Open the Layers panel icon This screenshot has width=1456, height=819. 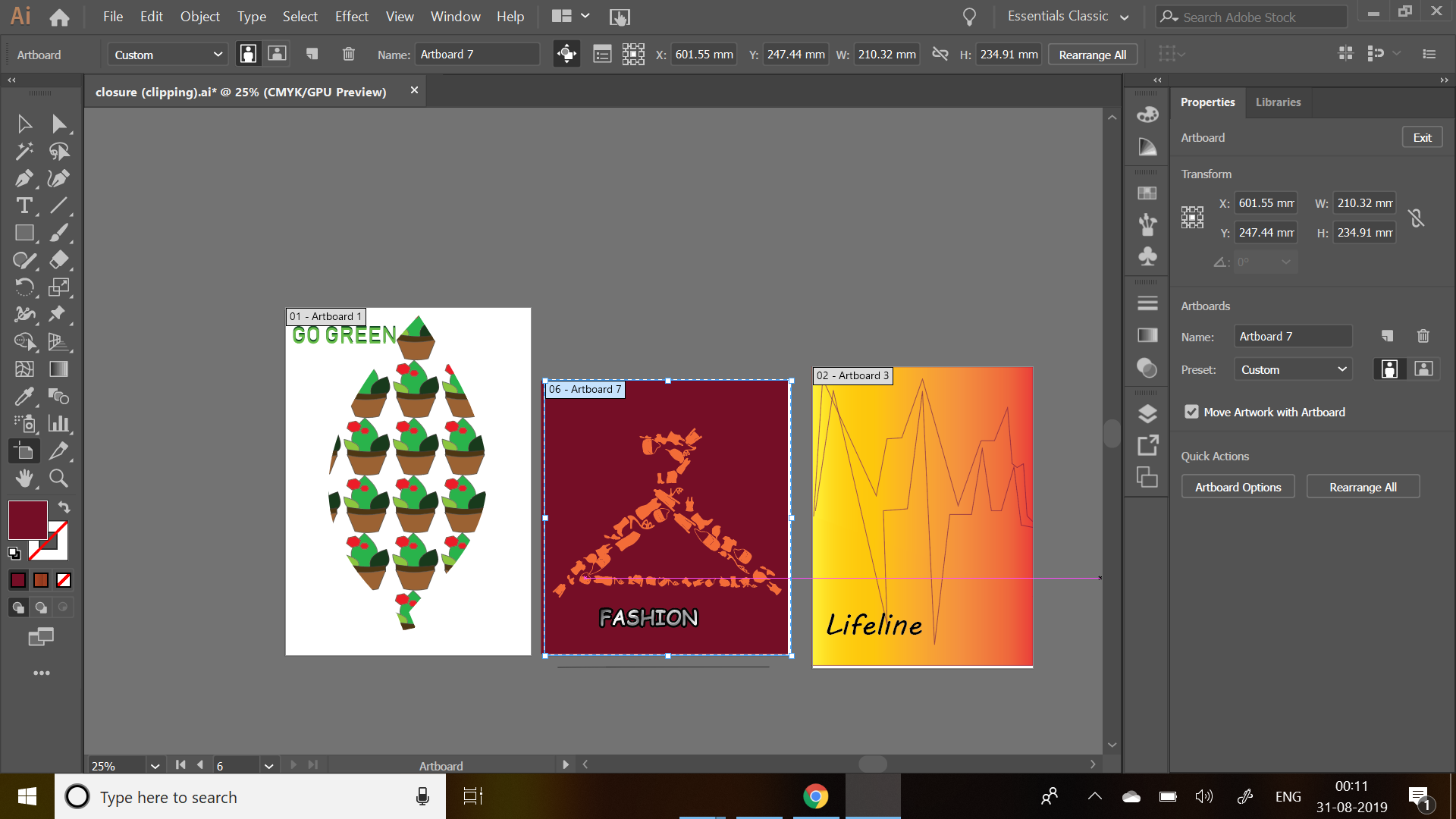point(1147,413)
